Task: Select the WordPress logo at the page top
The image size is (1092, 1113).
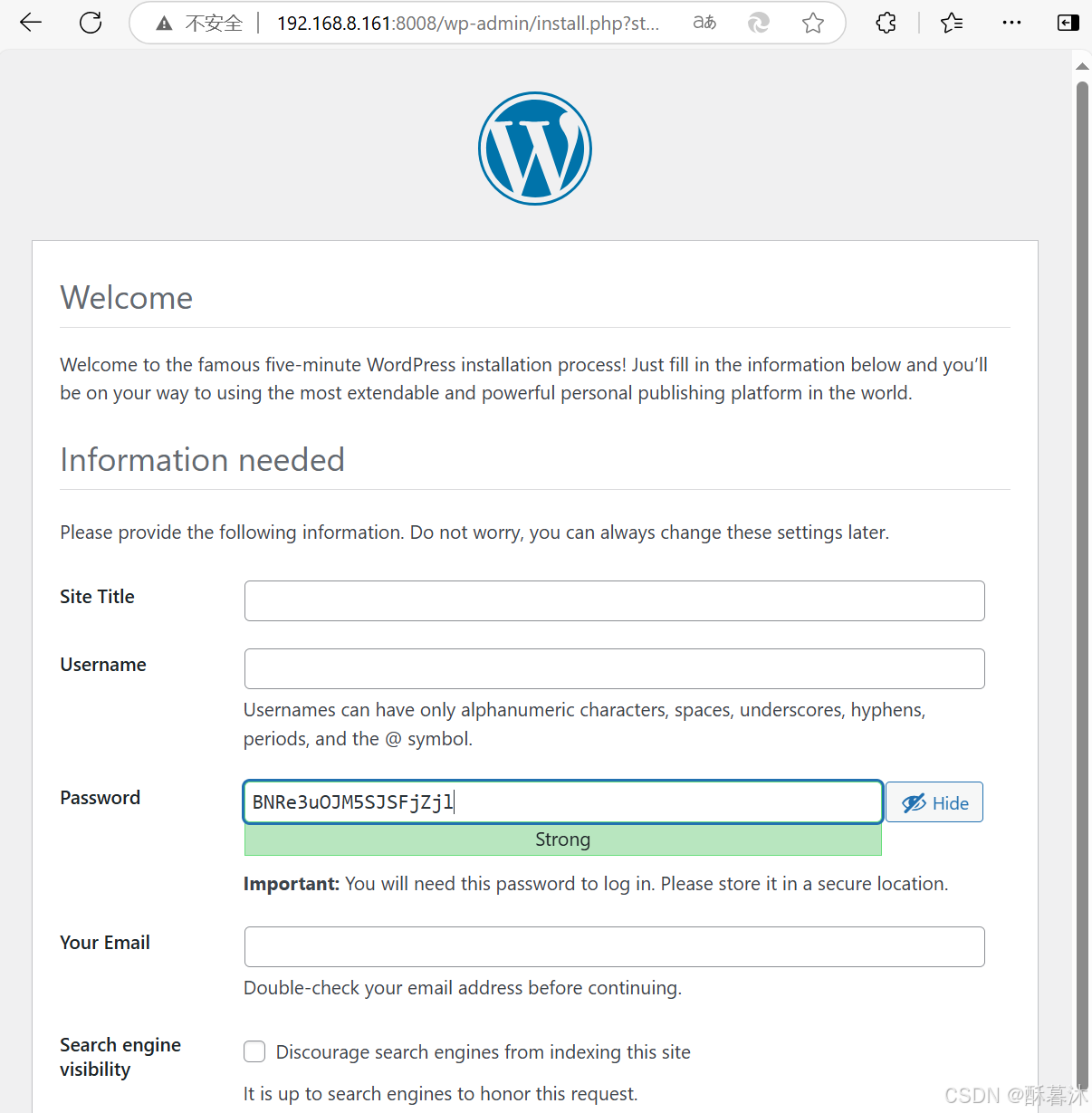Action: click(x=535, y=149)
